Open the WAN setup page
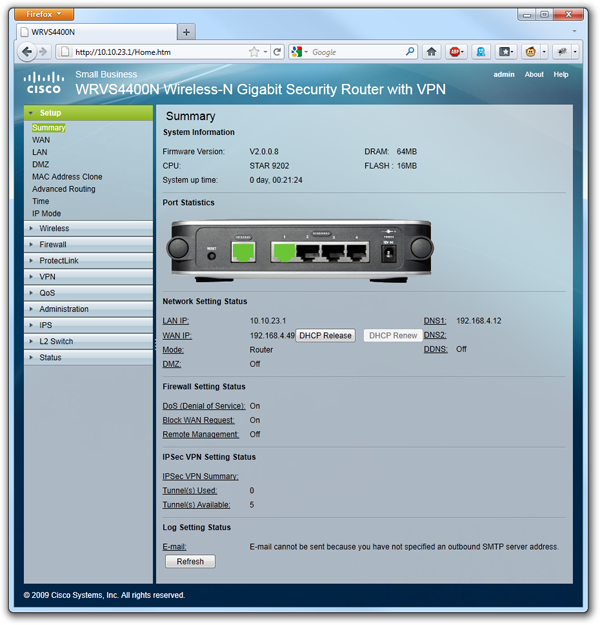 click(41, 140)
